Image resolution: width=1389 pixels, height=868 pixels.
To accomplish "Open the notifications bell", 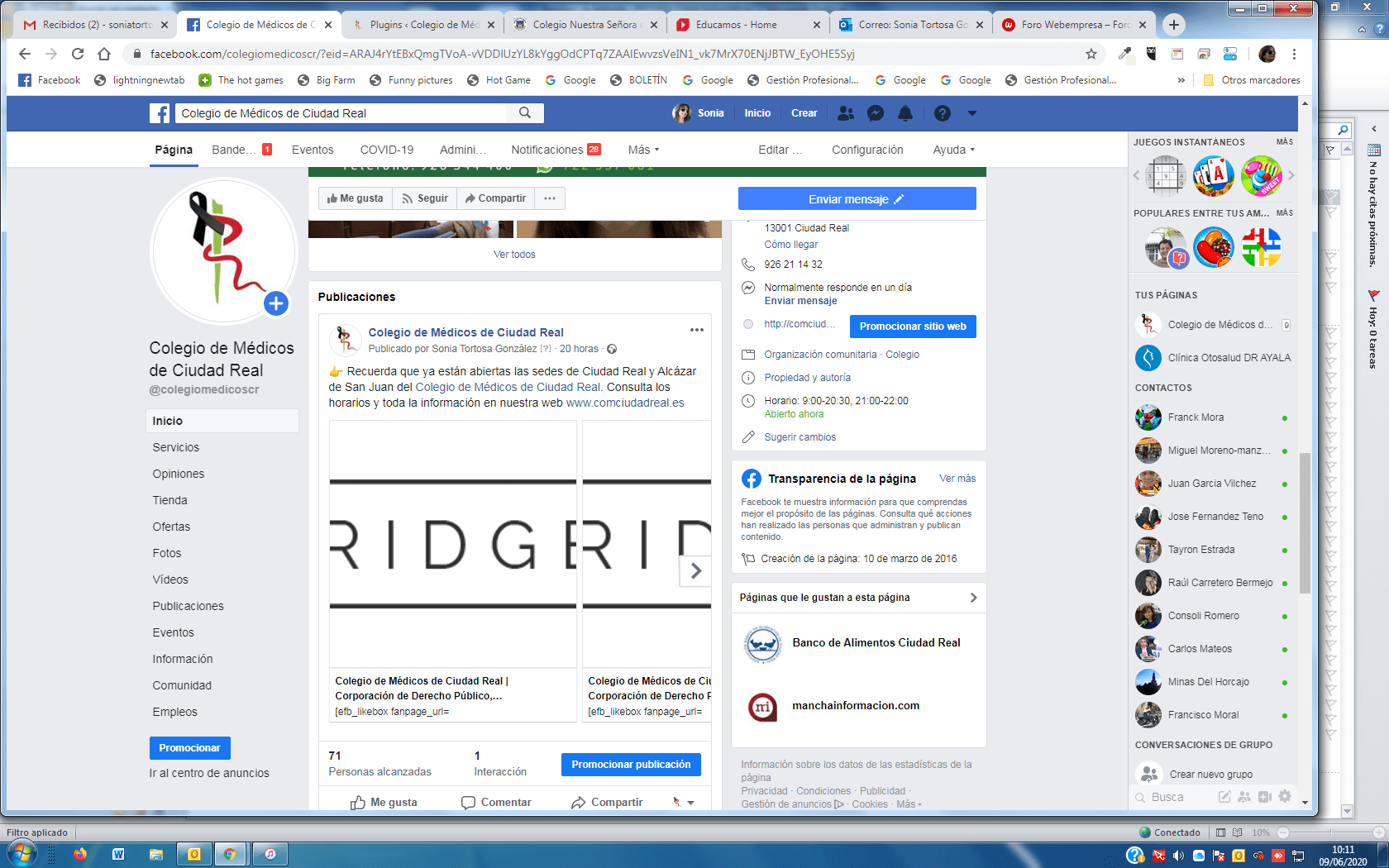I will click(x=905, y=113).
